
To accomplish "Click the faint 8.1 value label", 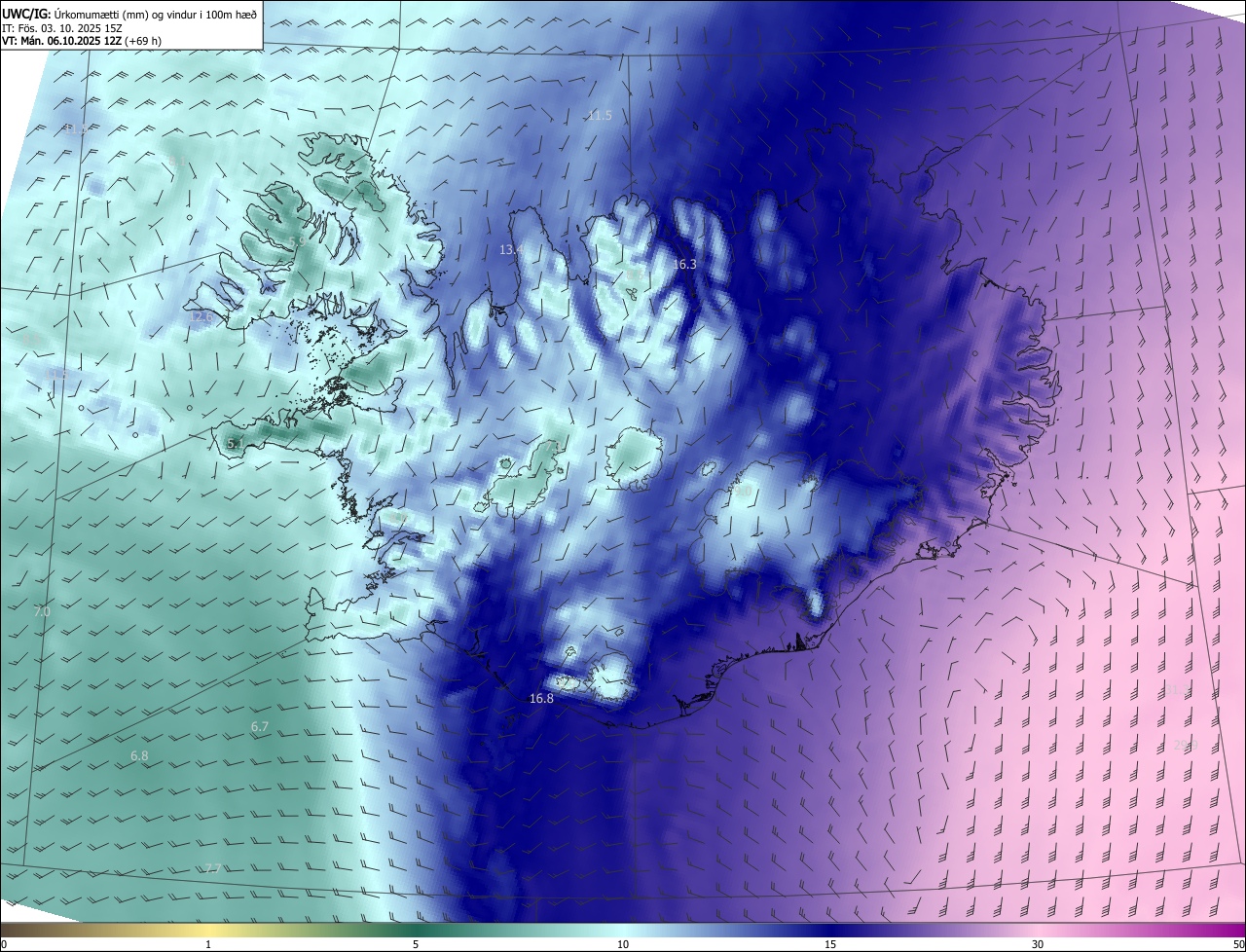I will tap(176, 162).
